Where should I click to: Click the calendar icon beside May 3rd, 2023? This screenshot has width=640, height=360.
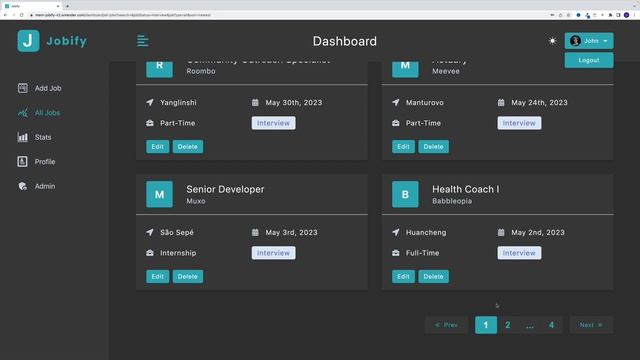click(255, 232)
